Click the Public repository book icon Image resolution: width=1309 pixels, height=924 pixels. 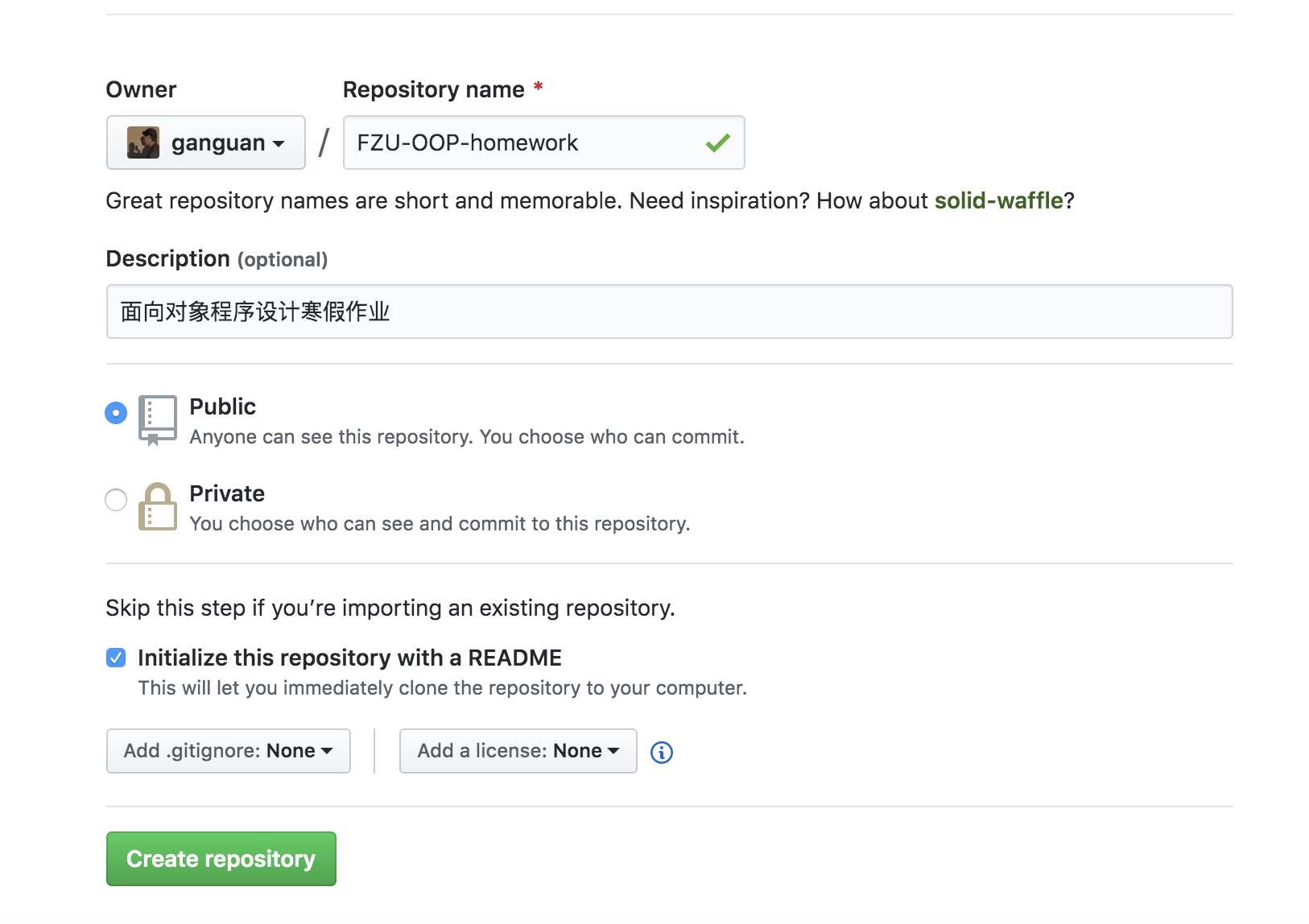pos(157,419)
